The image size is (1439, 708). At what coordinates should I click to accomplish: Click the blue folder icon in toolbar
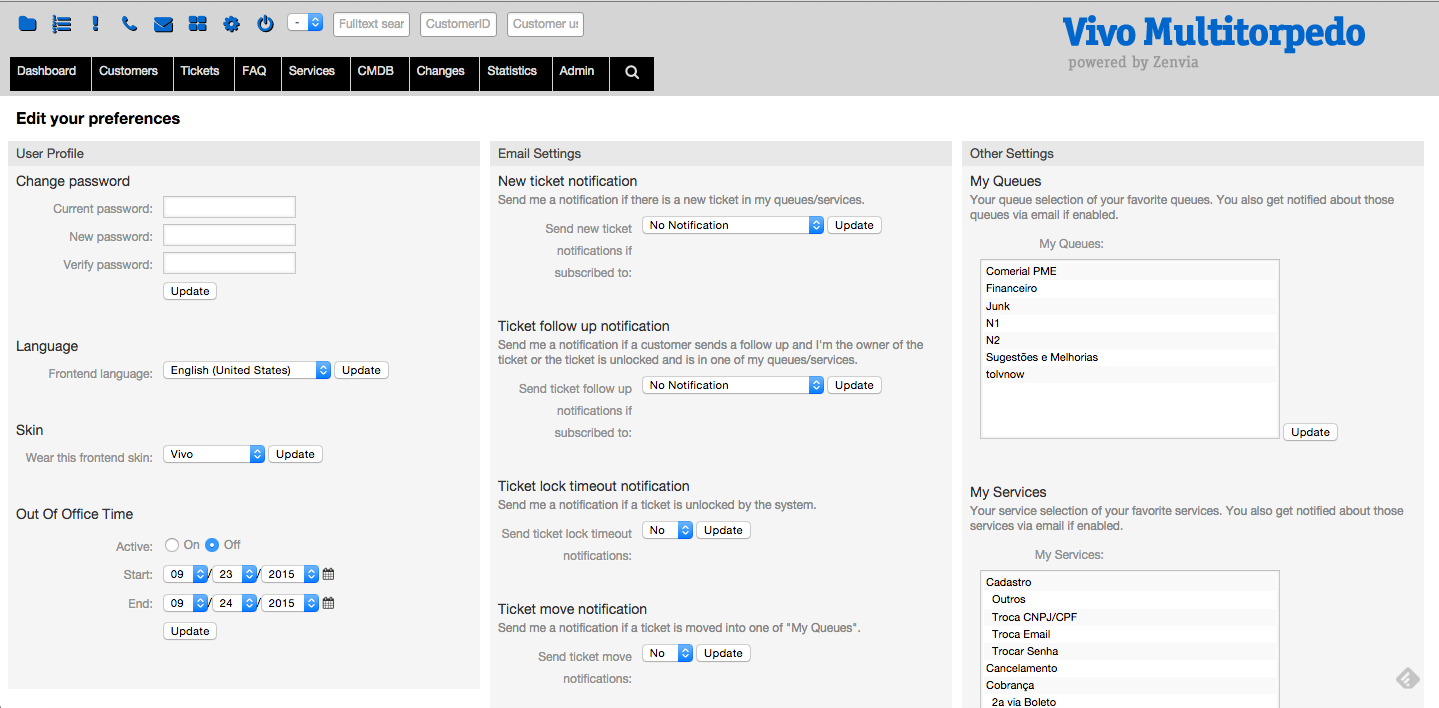click(27, 24)
